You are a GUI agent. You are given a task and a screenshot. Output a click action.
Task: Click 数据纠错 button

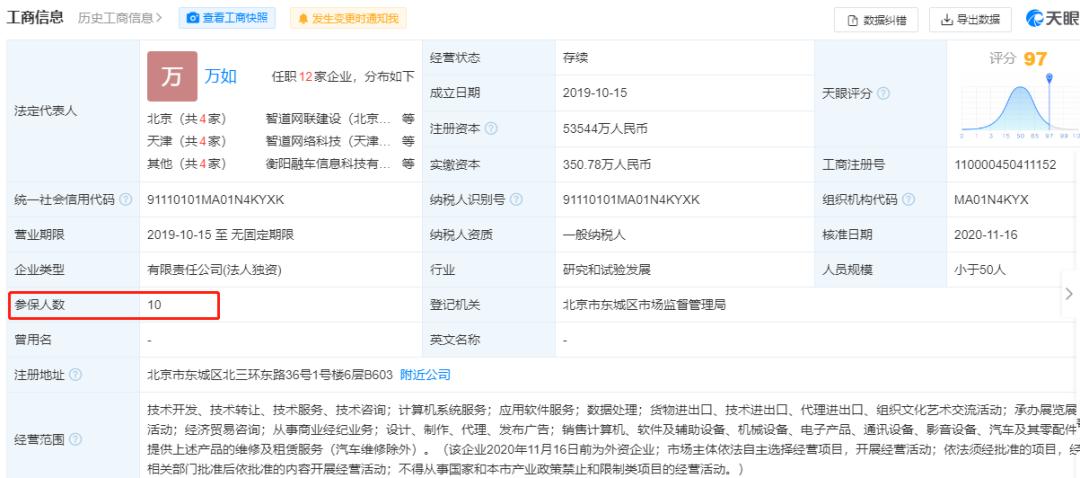coord(875,20)
